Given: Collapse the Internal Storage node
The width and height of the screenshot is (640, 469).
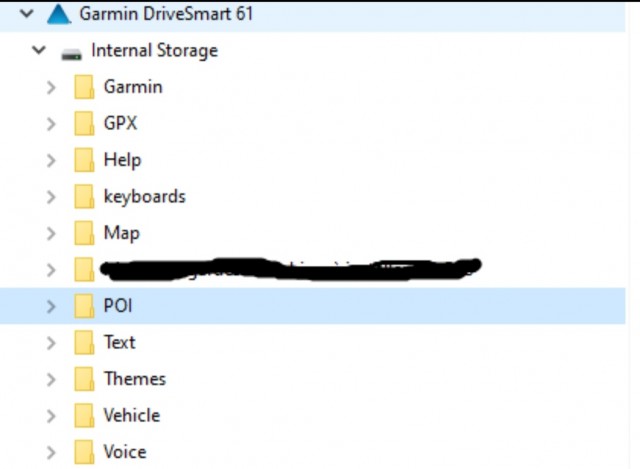Looking at the screenshot, I should point(39,51).
